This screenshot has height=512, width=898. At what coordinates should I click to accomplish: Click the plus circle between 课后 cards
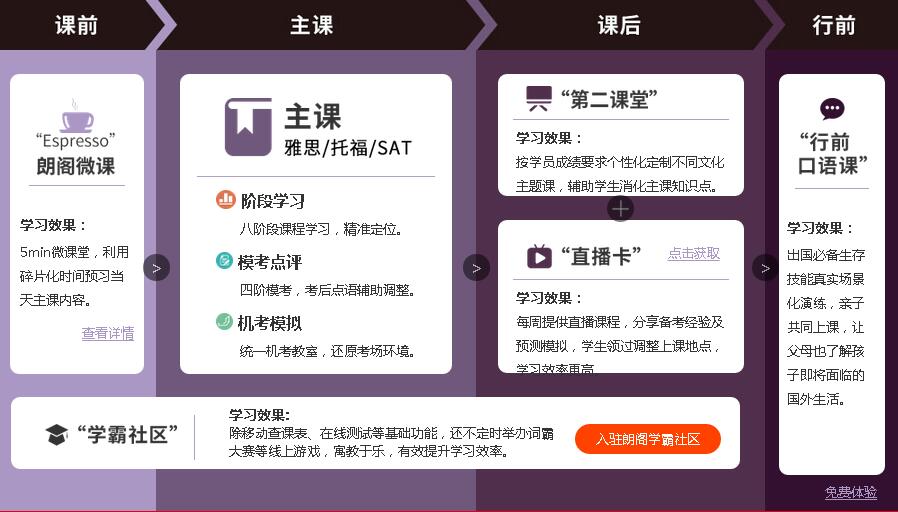coord(621,208)
